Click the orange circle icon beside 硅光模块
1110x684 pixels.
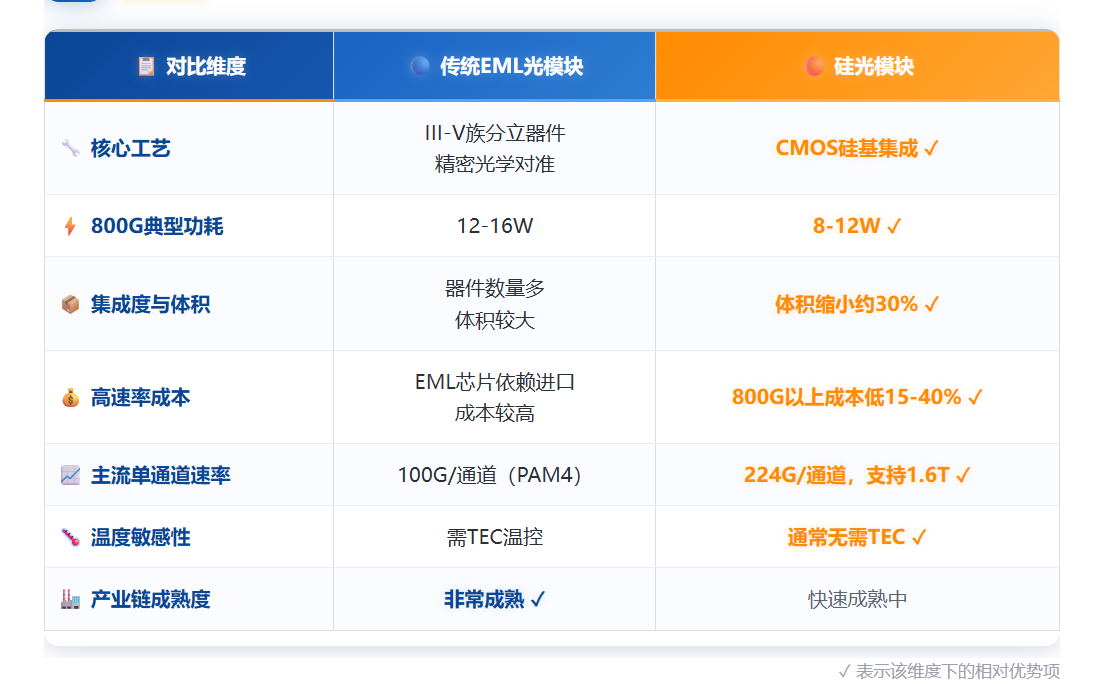815,67
